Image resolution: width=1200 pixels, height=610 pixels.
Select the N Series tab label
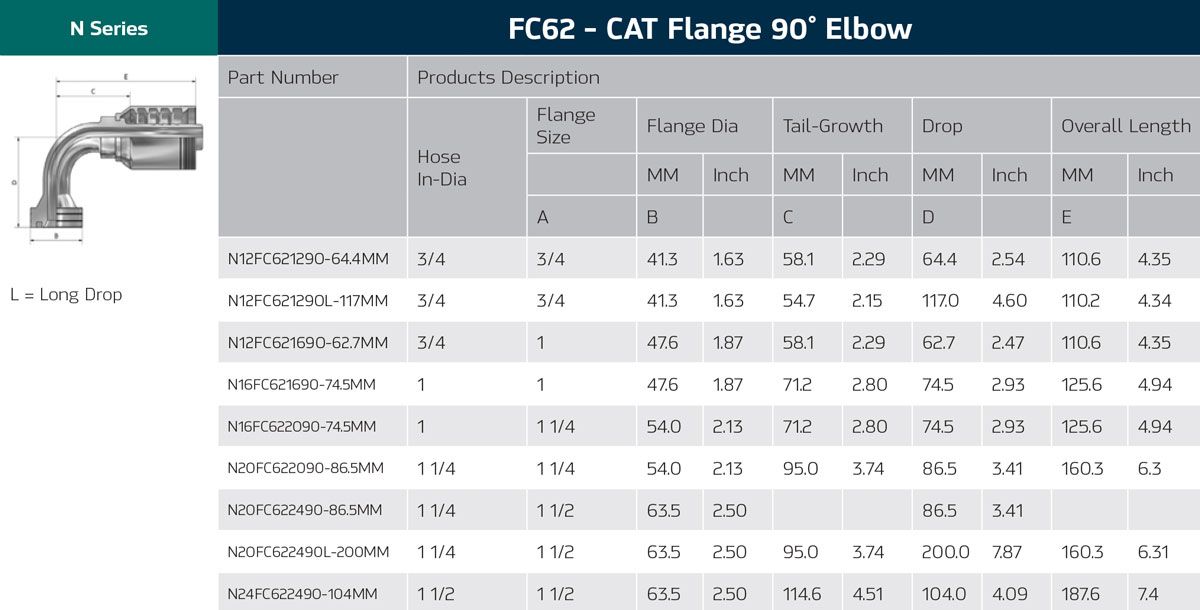(x=108, y=28)
